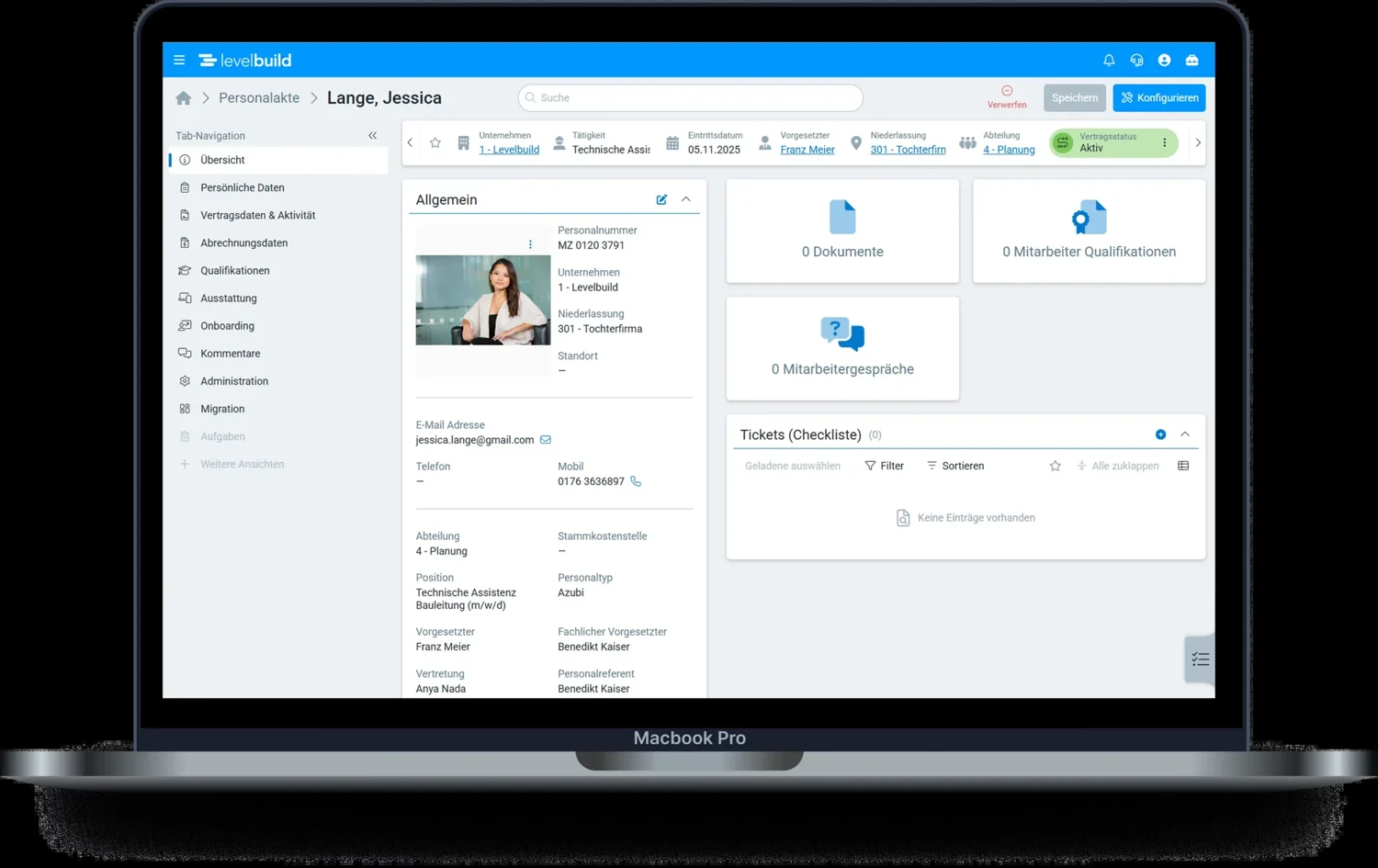Open Migration tab
This screenshot has width=1378, height=868.
[278, 409]
